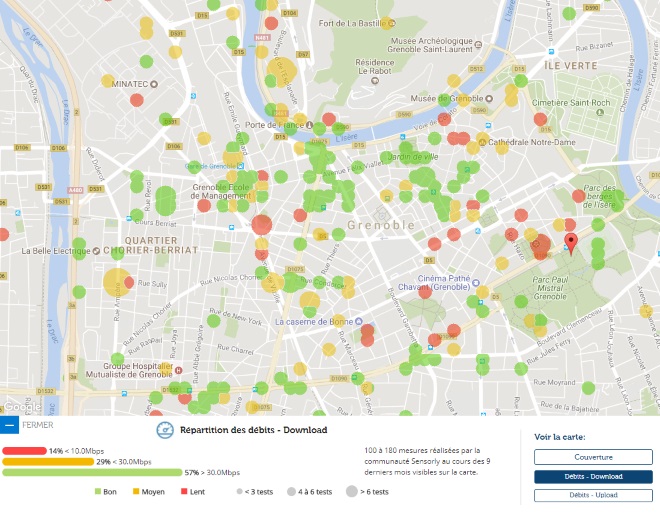
Task: Click the red Lent legend swatch
Action: [x=184, y=491]
